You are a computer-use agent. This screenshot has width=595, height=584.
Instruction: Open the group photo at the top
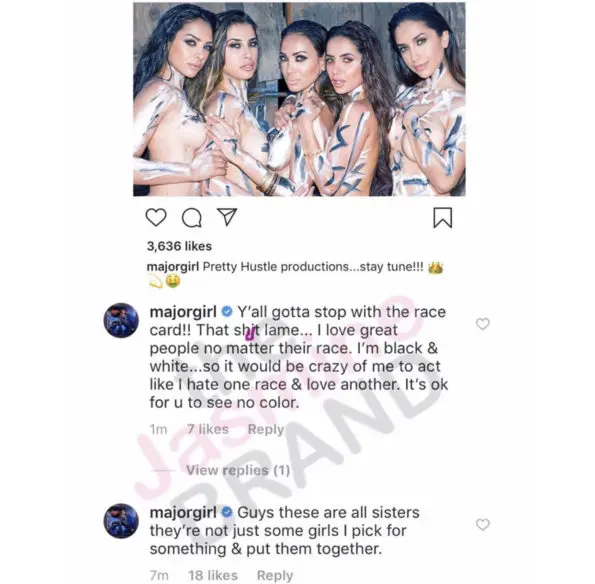299,99
